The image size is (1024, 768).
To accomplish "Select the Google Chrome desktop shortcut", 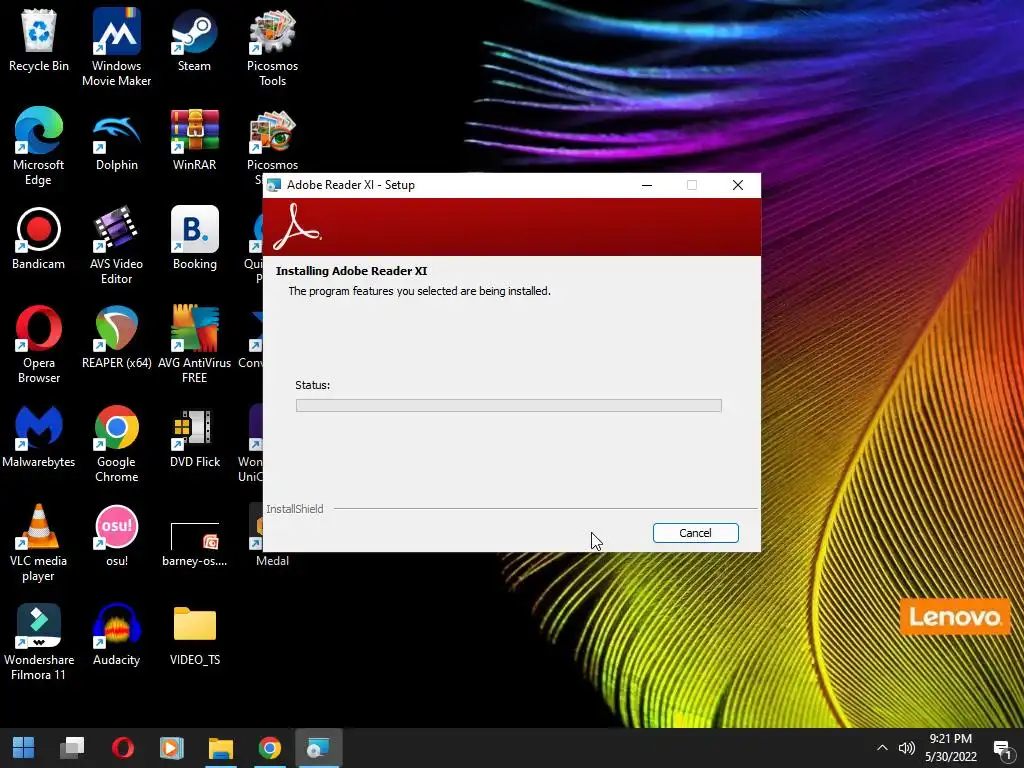I will pos(116,444).
